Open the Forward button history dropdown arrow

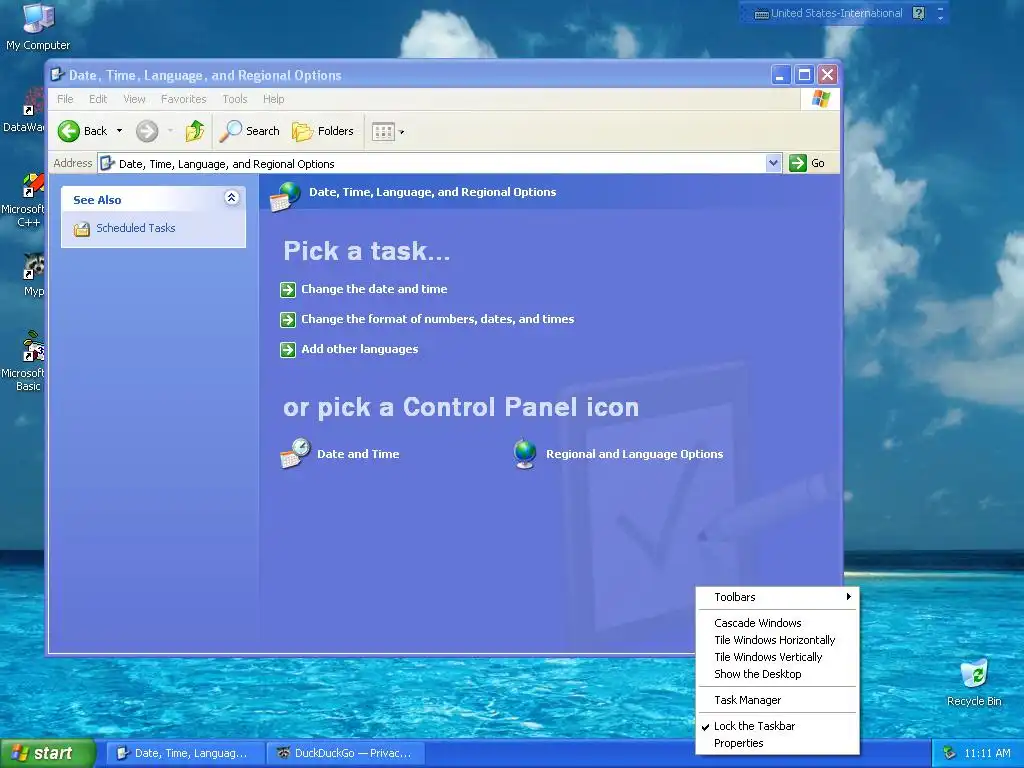click(x=170, y=131)
